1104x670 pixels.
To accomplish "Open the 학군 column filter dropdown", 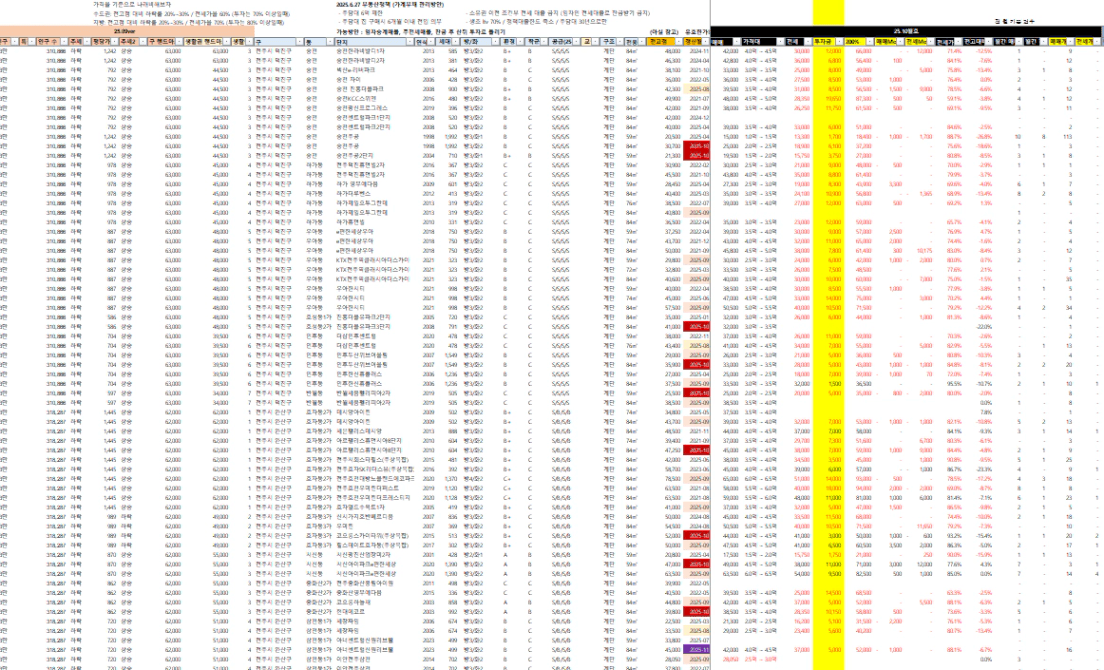I will [x=542, y=42].
